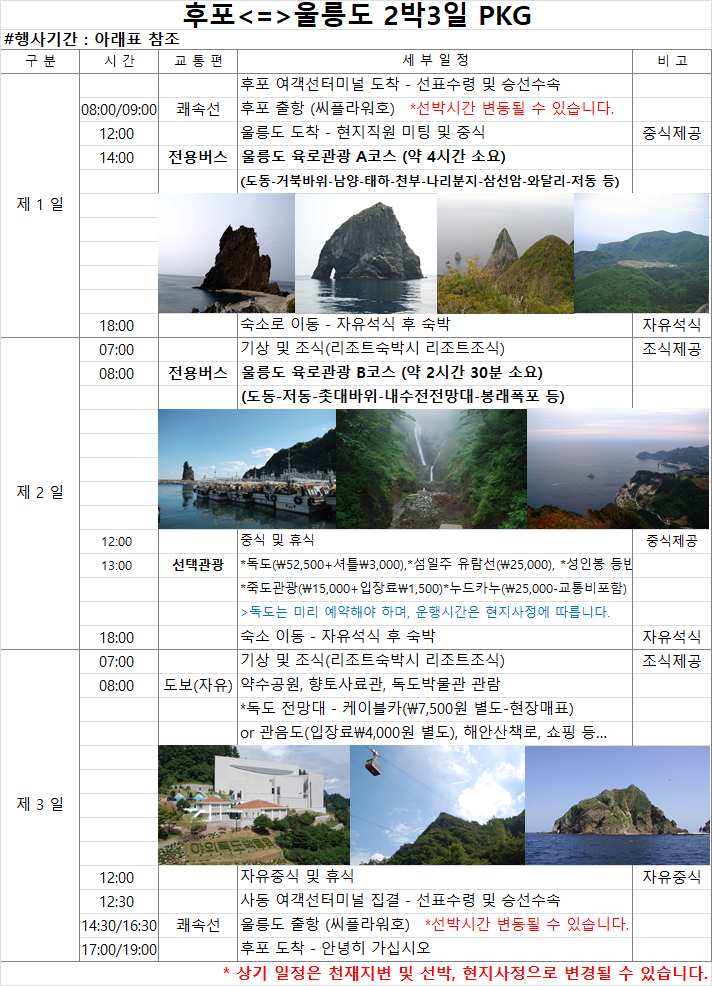Select '#행사기간 : 아래표 참조' text
The height and width of the screenshot is (986, 712).
tap(92, 39)
